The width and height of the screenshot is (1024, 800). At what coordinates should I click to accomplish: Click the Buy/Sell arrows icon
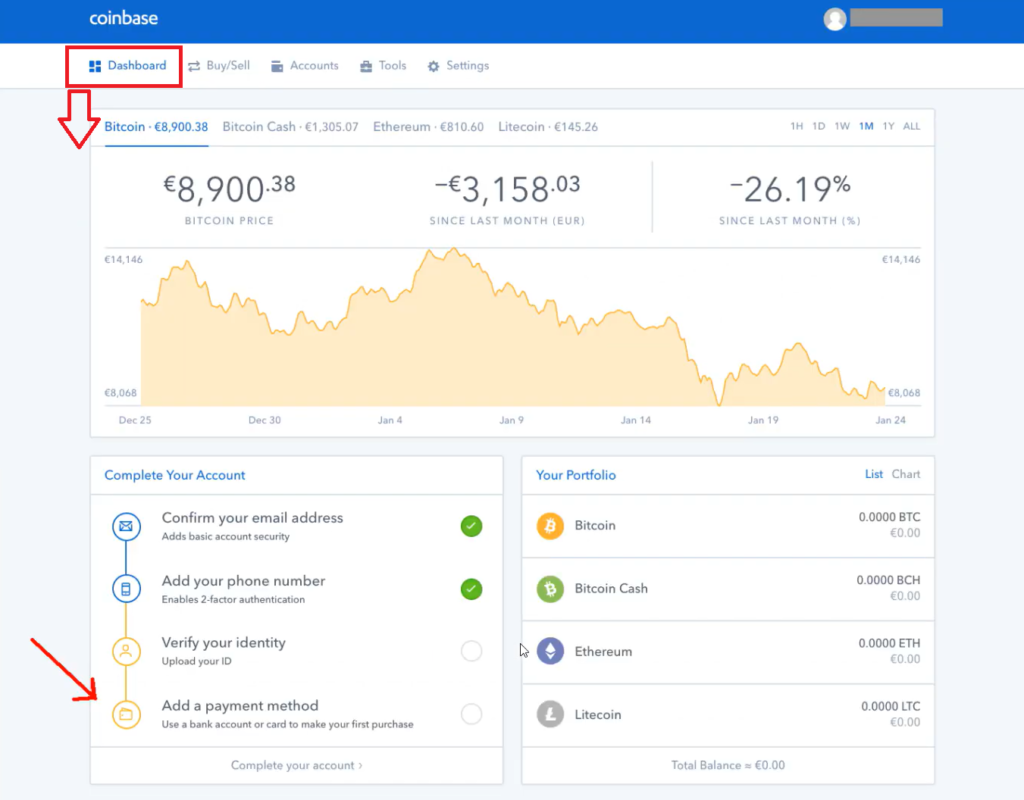(x=194, y=66)
